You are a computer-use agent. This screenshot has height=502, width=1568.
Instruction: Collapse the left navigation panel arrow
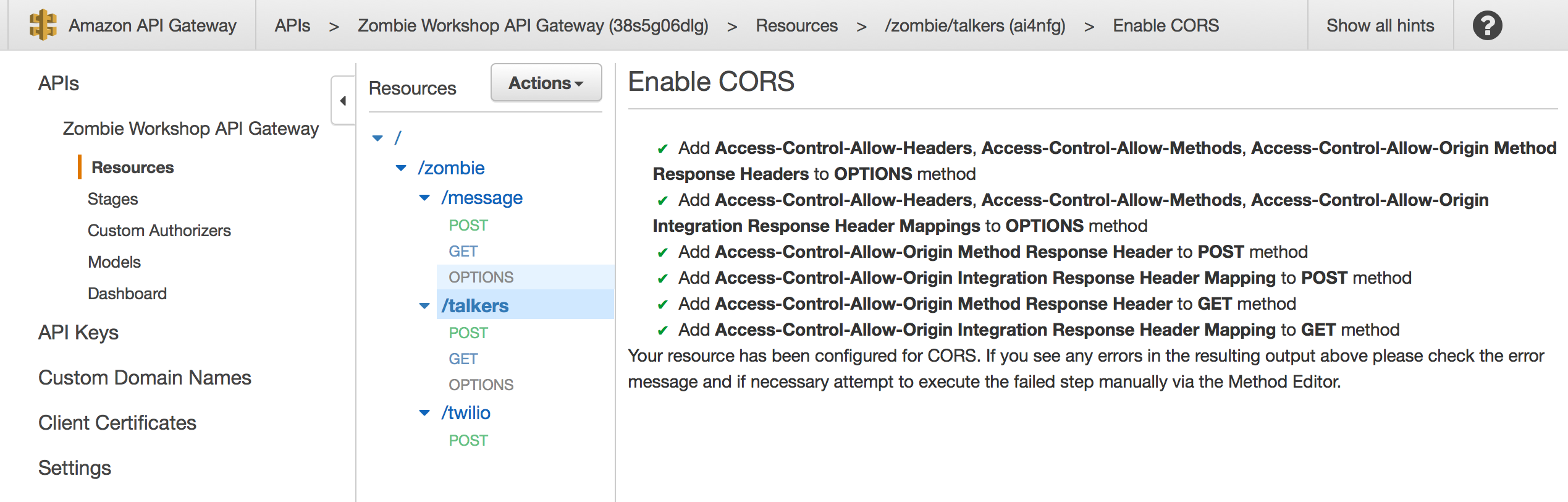(343, 101)
